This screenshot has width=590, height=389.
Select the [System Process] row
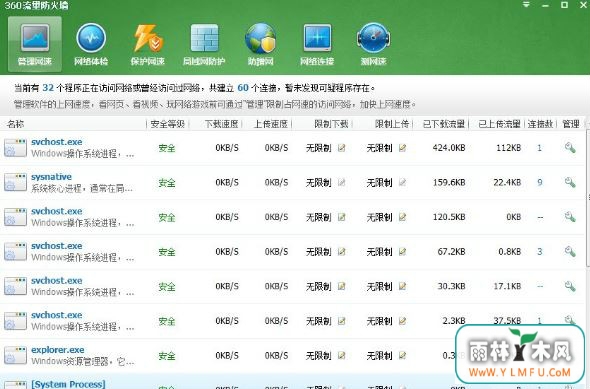pos(293,381)
